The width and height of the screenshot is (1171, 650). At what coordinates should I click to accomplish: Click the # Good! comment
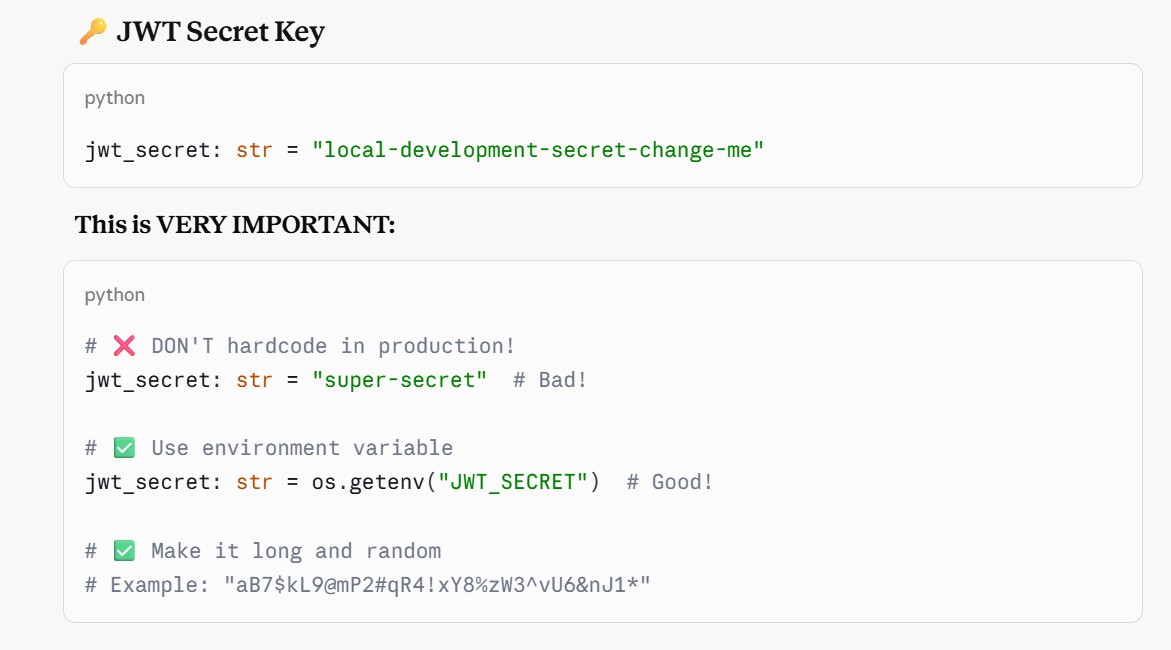[x=670, y=483]
